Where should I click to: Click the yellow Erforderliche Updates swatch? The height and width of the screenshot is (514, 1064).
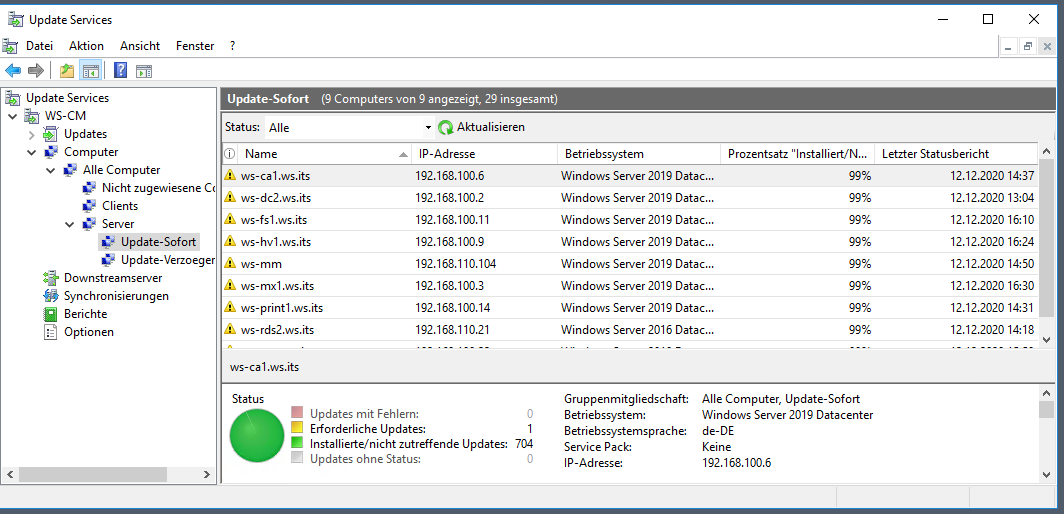(x=297, y=428)
